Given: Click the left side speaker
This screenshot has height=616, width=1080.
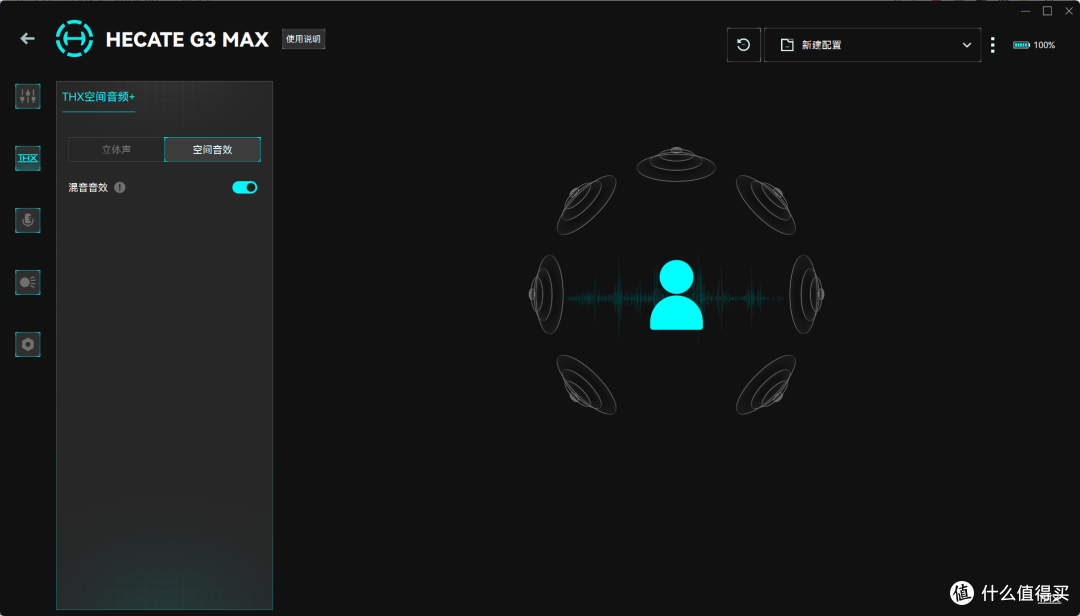Looking at the screenshot, I should [x=546, y=294].
